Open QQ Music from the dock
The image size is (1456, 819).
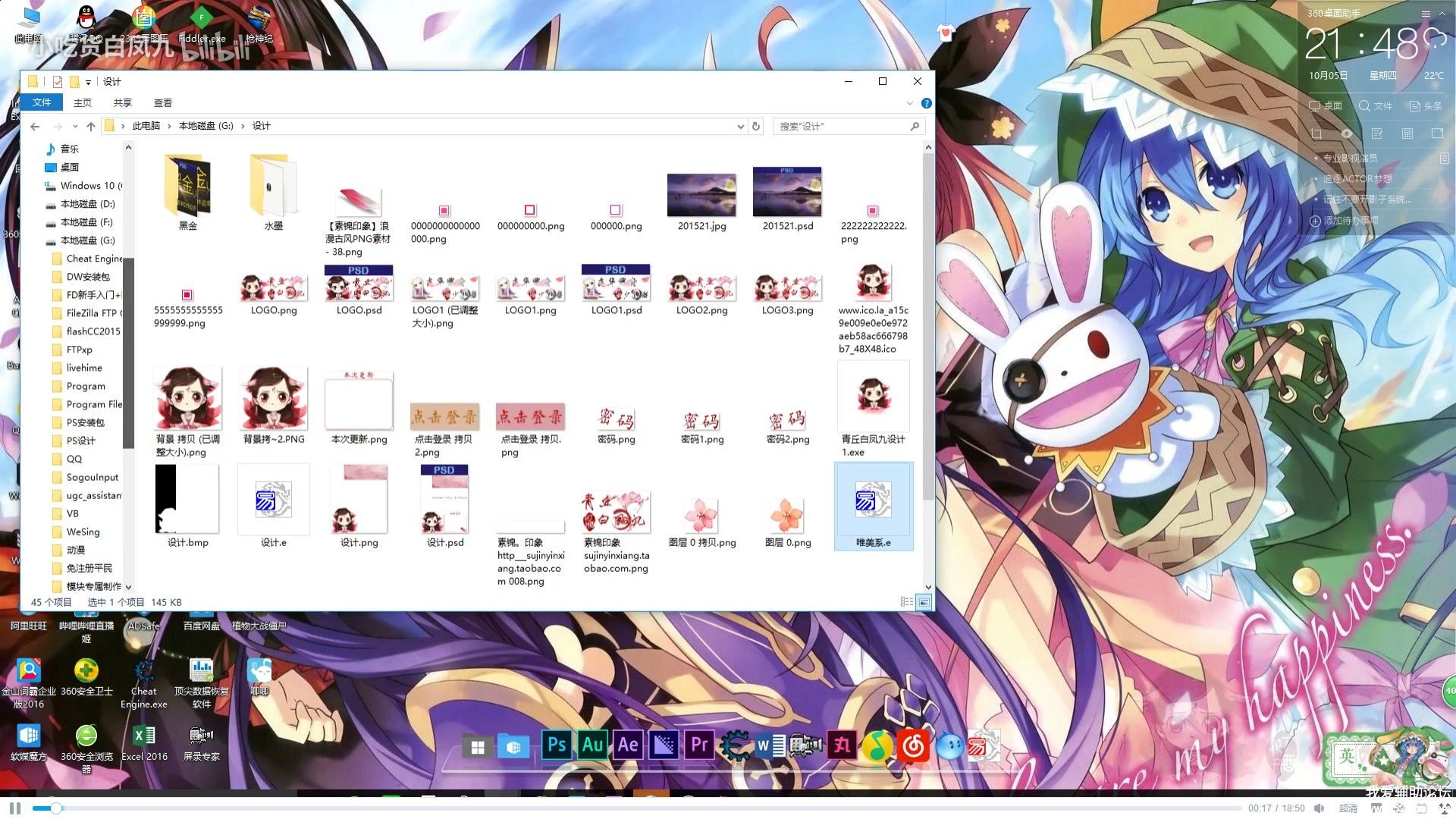click(877, 747)
